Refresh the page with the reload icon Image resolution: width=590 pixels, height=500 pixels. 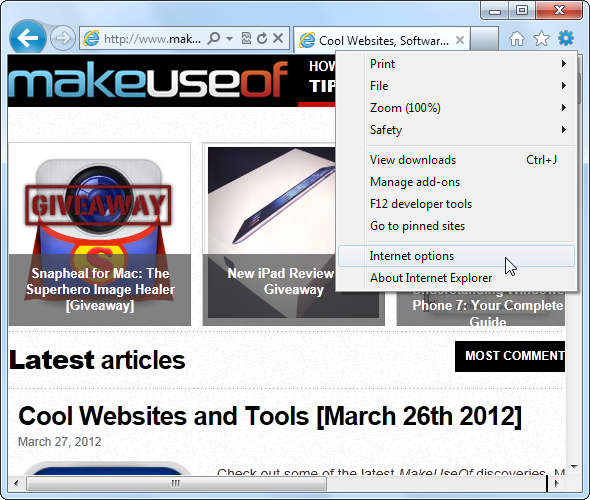pos(262,38)
